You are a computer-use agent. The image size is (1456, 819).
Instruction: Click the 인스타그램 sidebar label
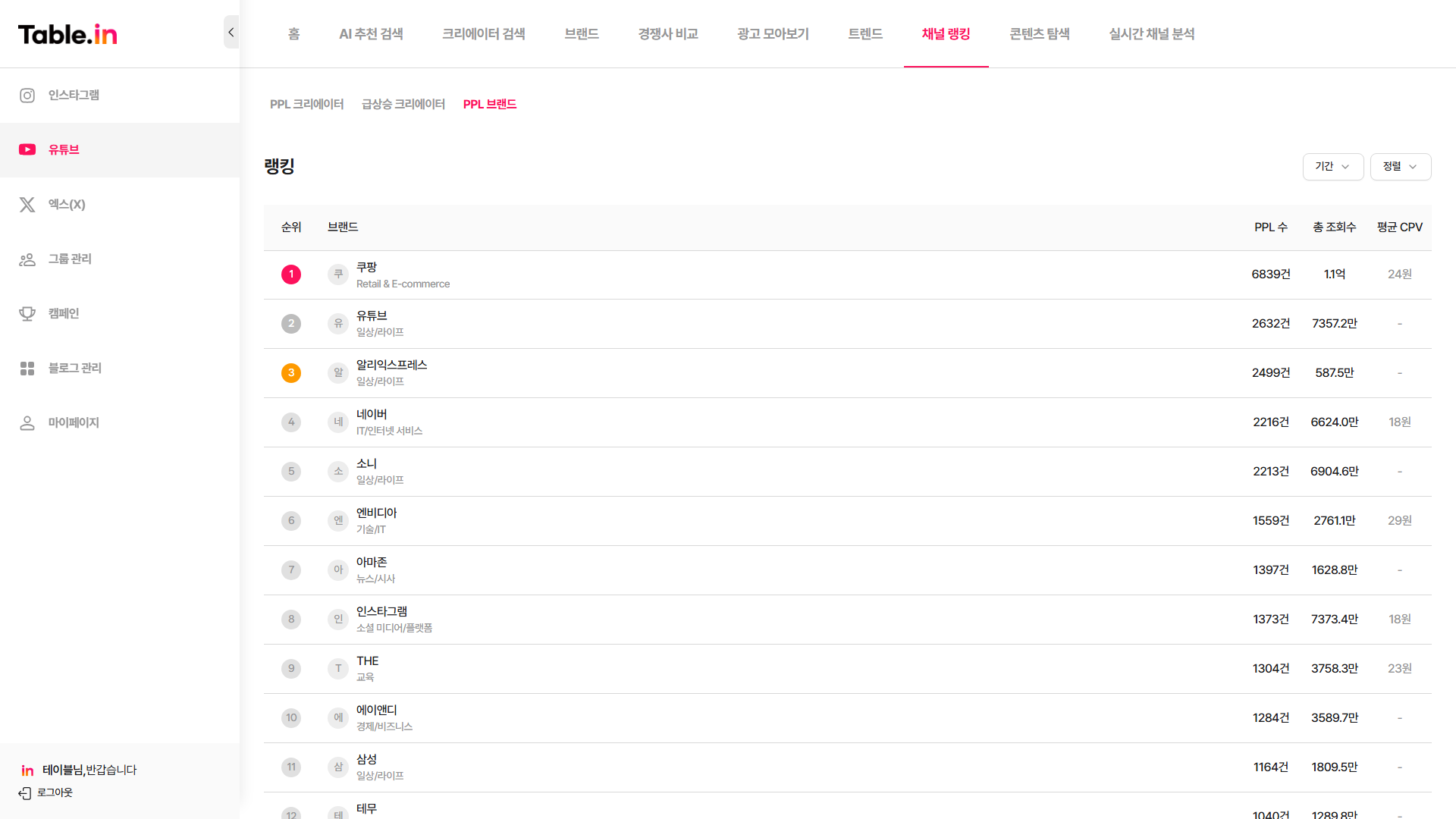tap(74, 95)
